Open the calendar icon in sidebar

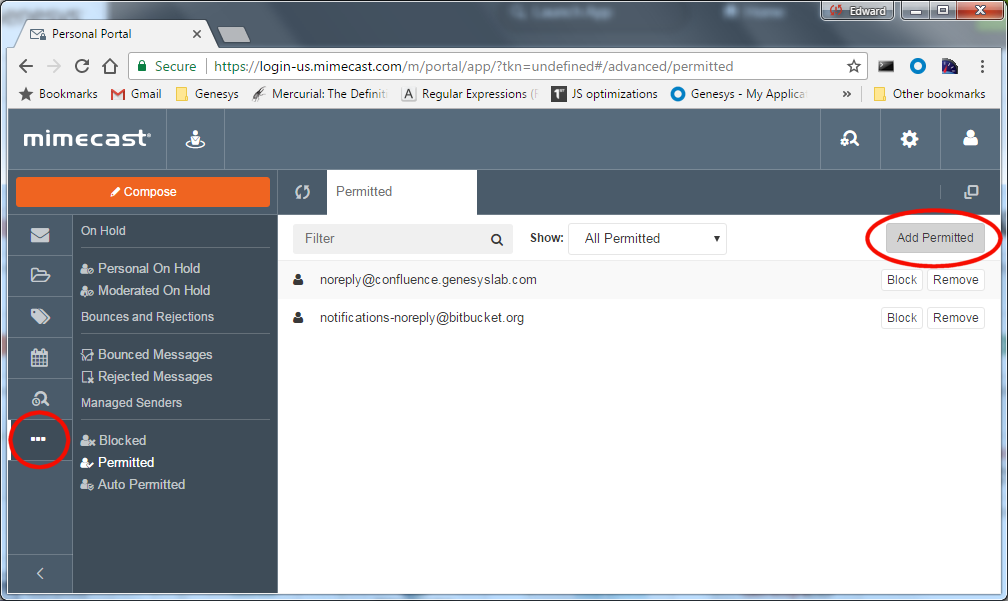(40, 357)
